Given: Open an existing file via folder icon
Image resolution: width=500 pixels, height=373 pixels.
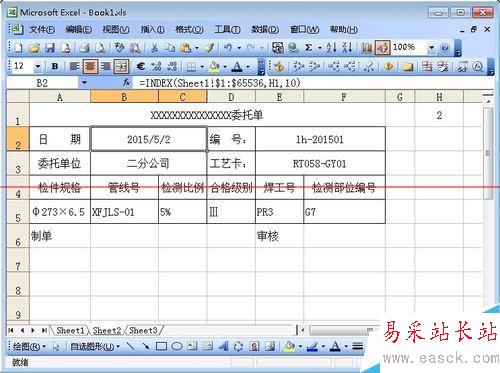Looking at the screenshot, I should [x=34, y=48].
